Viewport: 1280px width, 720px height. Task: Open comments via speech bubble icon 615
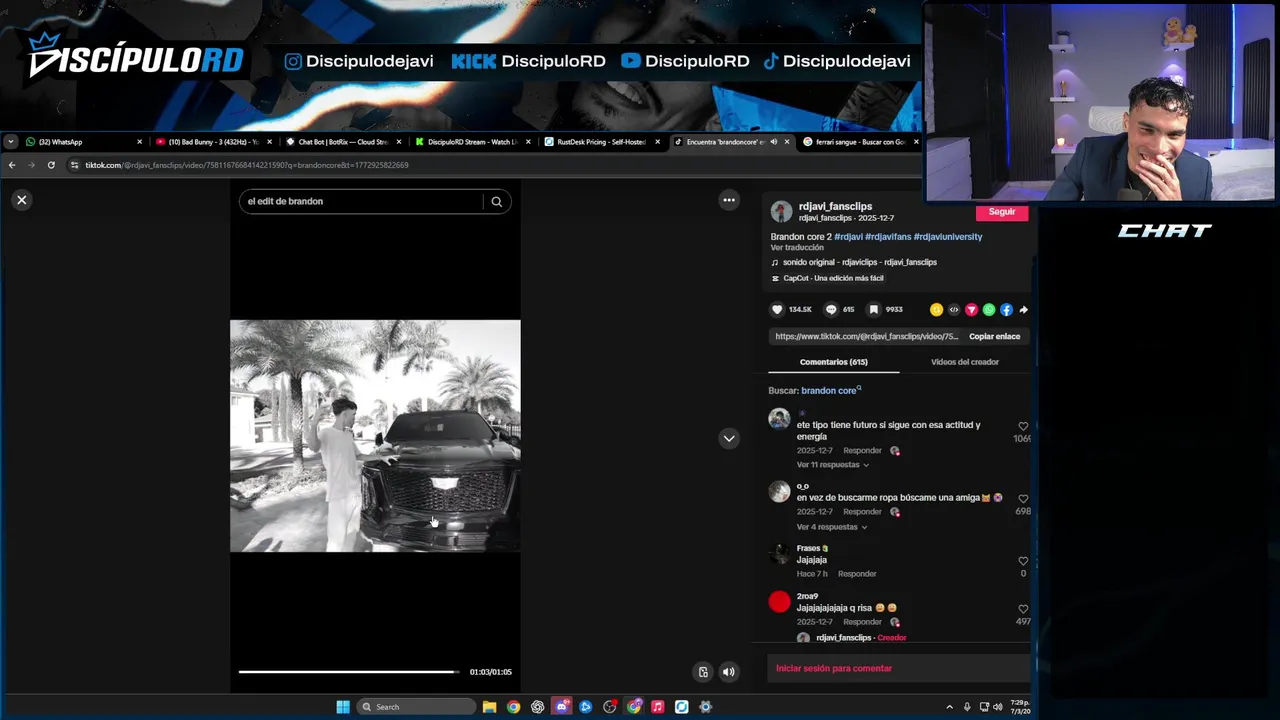[831, 310]
